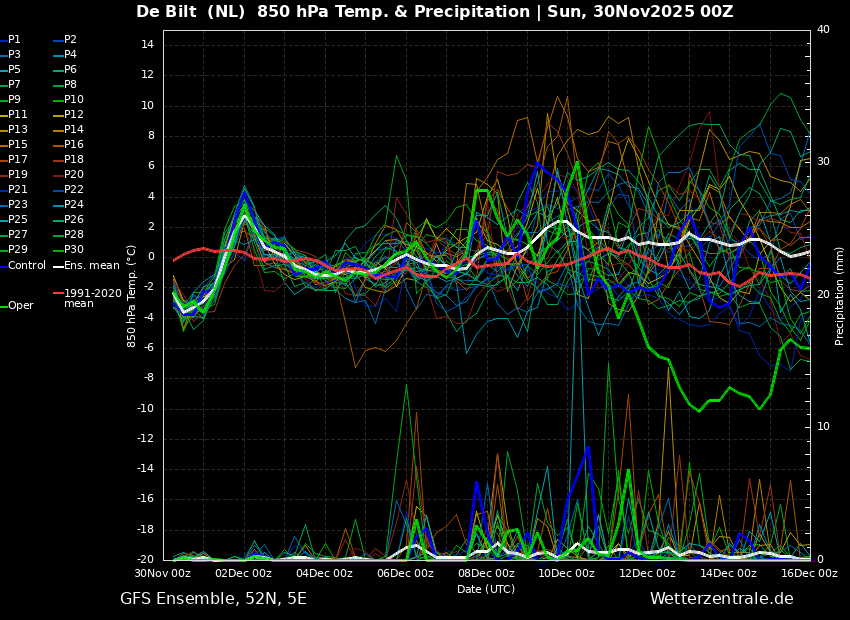Image resolution: width=850 pixels, height=620 pixels.
Task: Click the Wetterzentrale.de watermark text
Action: [x=721, y=599]
